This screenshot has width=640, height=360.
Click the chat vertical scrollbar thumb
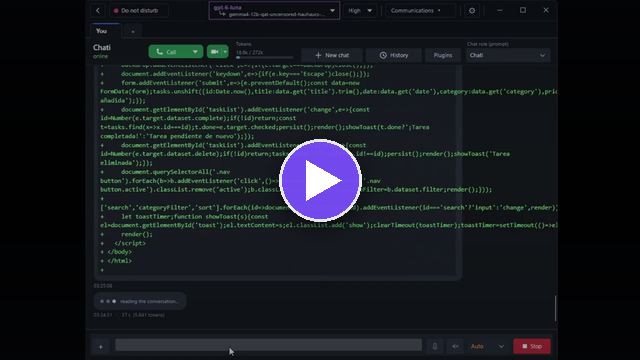[555, 308]
